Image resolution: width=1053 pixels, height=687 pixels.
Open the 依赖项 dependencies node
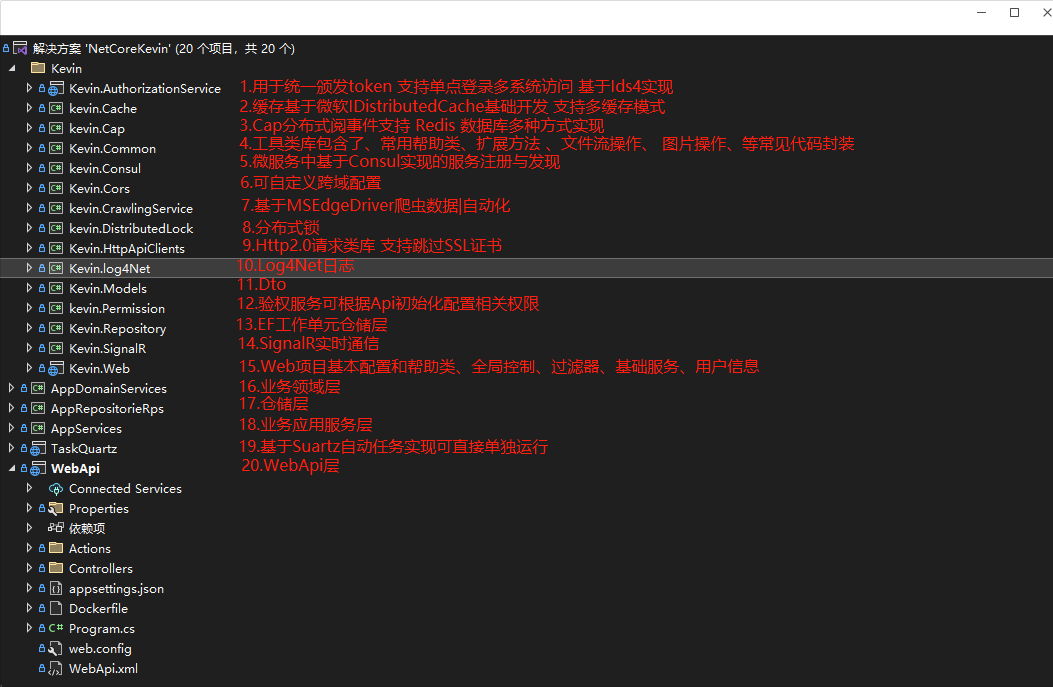click(x=87, y=528)
